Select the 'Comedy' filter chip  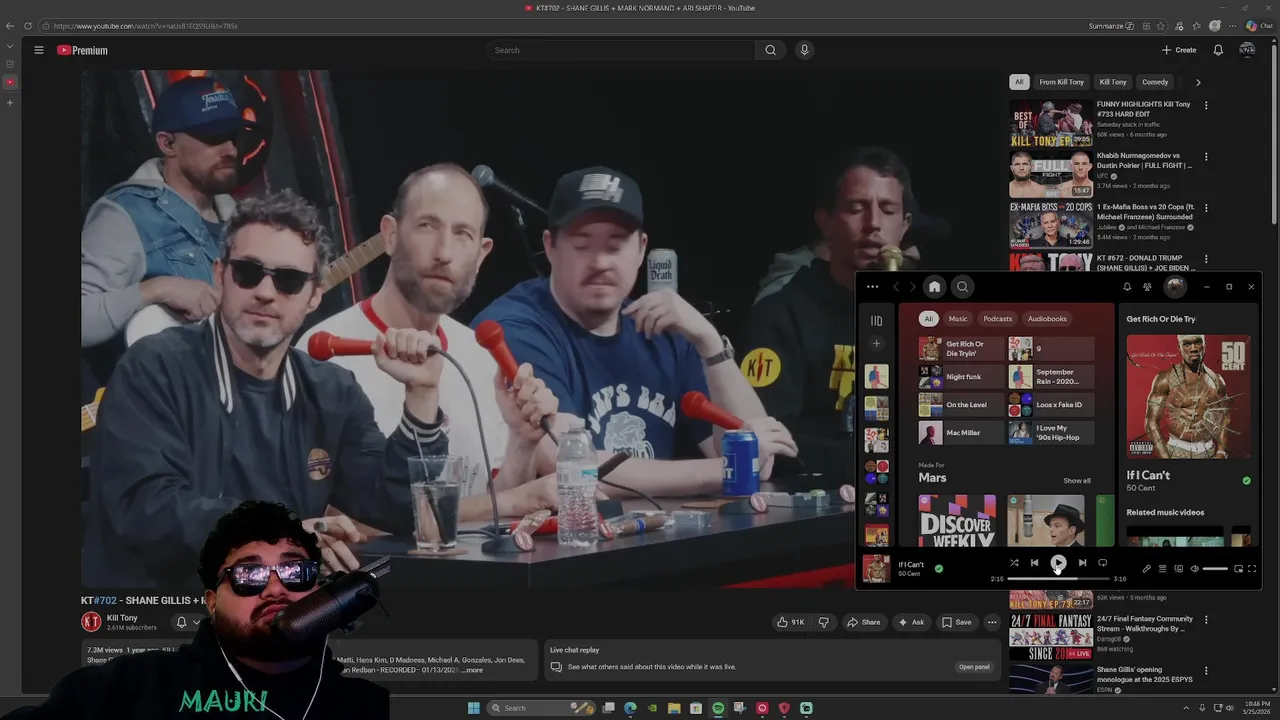(1155, 82)
